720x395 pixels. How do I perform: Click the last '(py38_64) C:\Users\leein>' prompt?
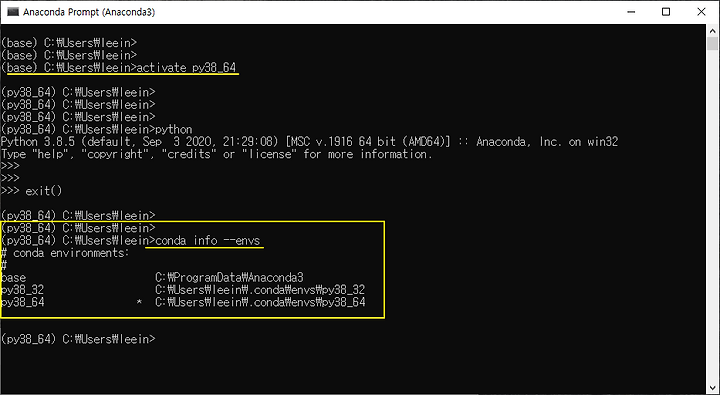79,339
